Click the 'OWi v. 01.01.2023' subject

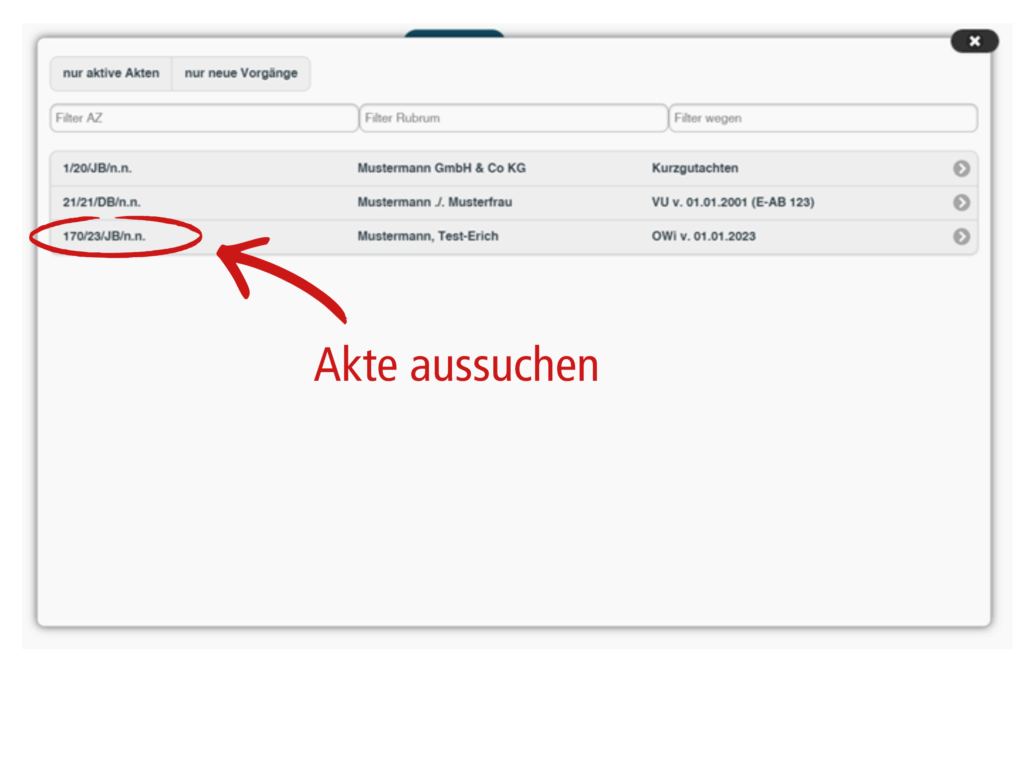(703, 237)
